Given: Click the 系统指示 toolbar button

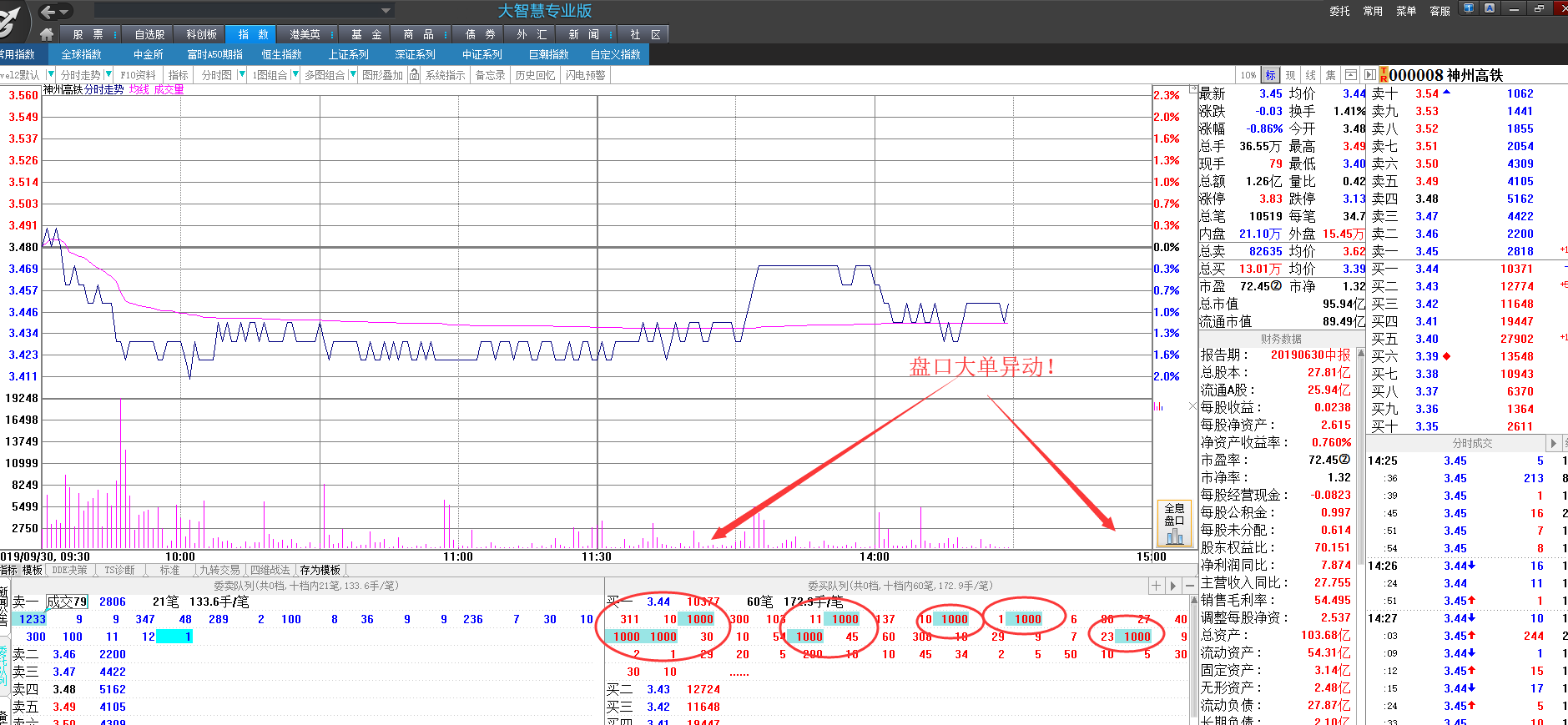Looking at the screenshot, I should pos(445,75).
